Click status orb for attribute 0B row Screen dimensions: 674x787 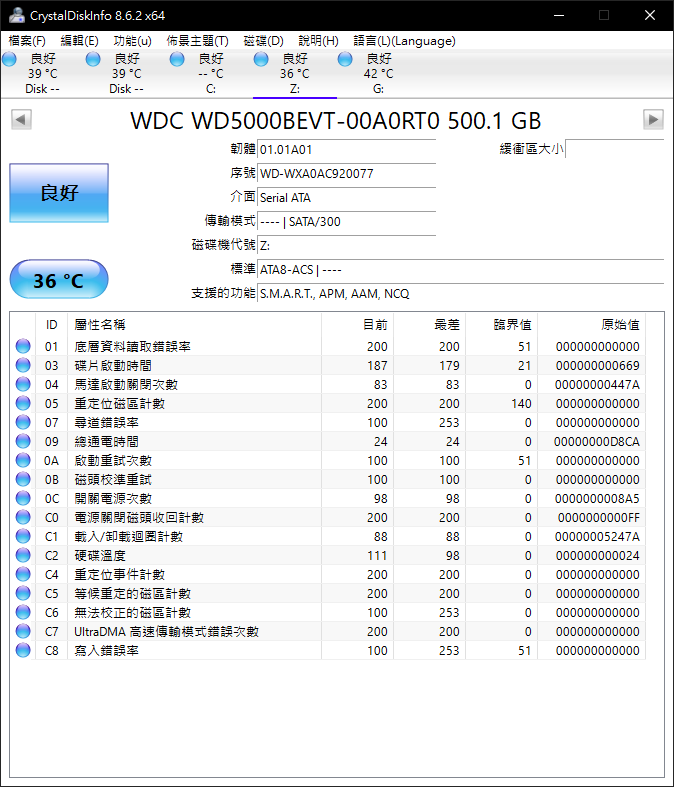tap(23, 479)
